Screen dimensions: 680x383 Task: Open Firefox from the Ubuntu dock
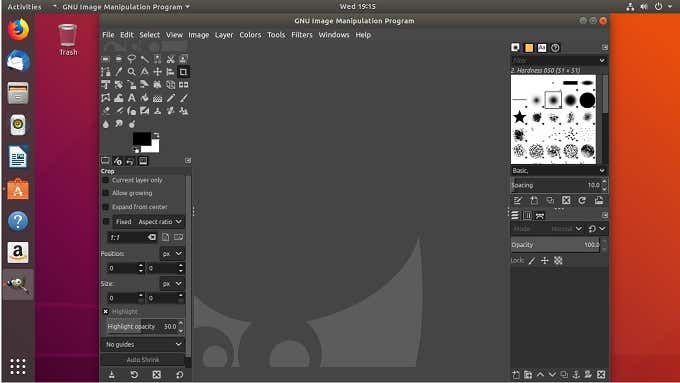pyautogui.click(x=18, y=30)
